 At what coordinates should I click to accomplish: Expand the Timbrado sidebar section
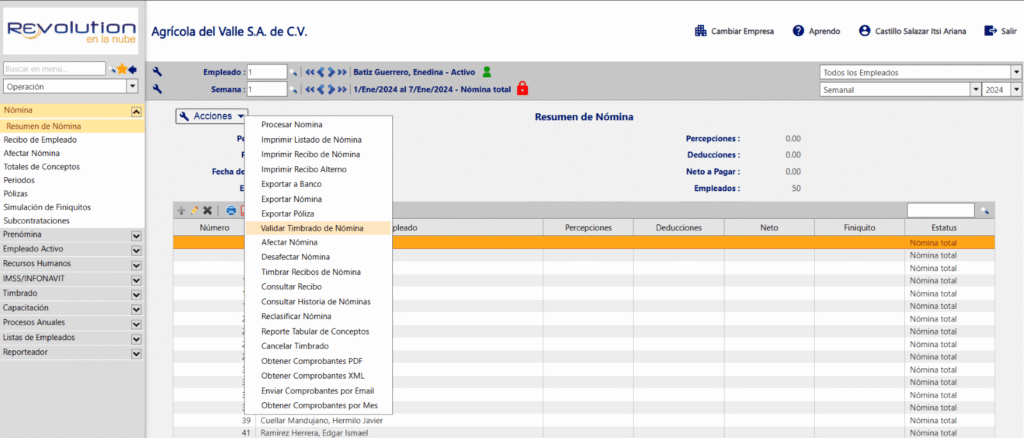point(136,294)
